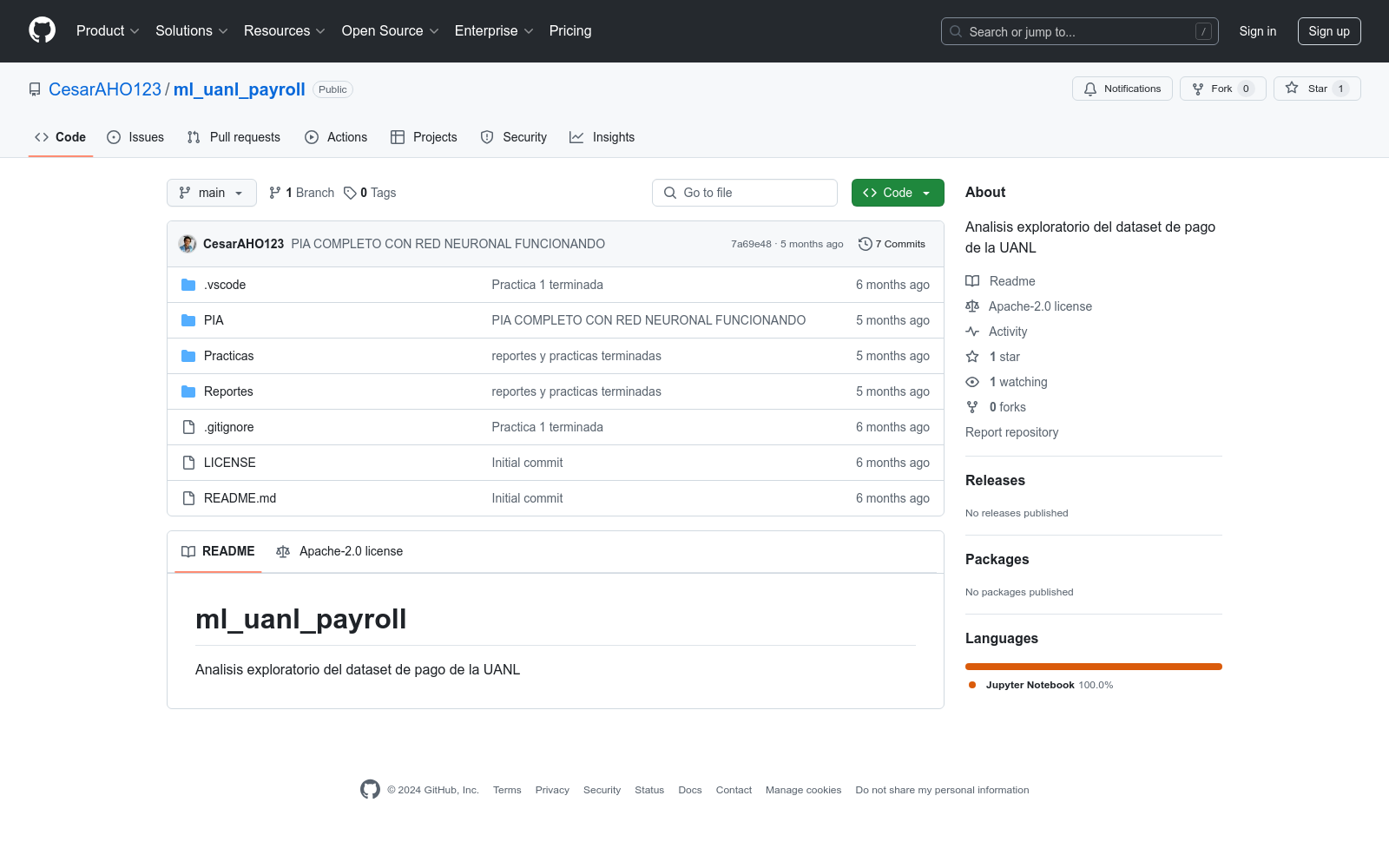Click the GitHub logo in the footer

point(370,789)
